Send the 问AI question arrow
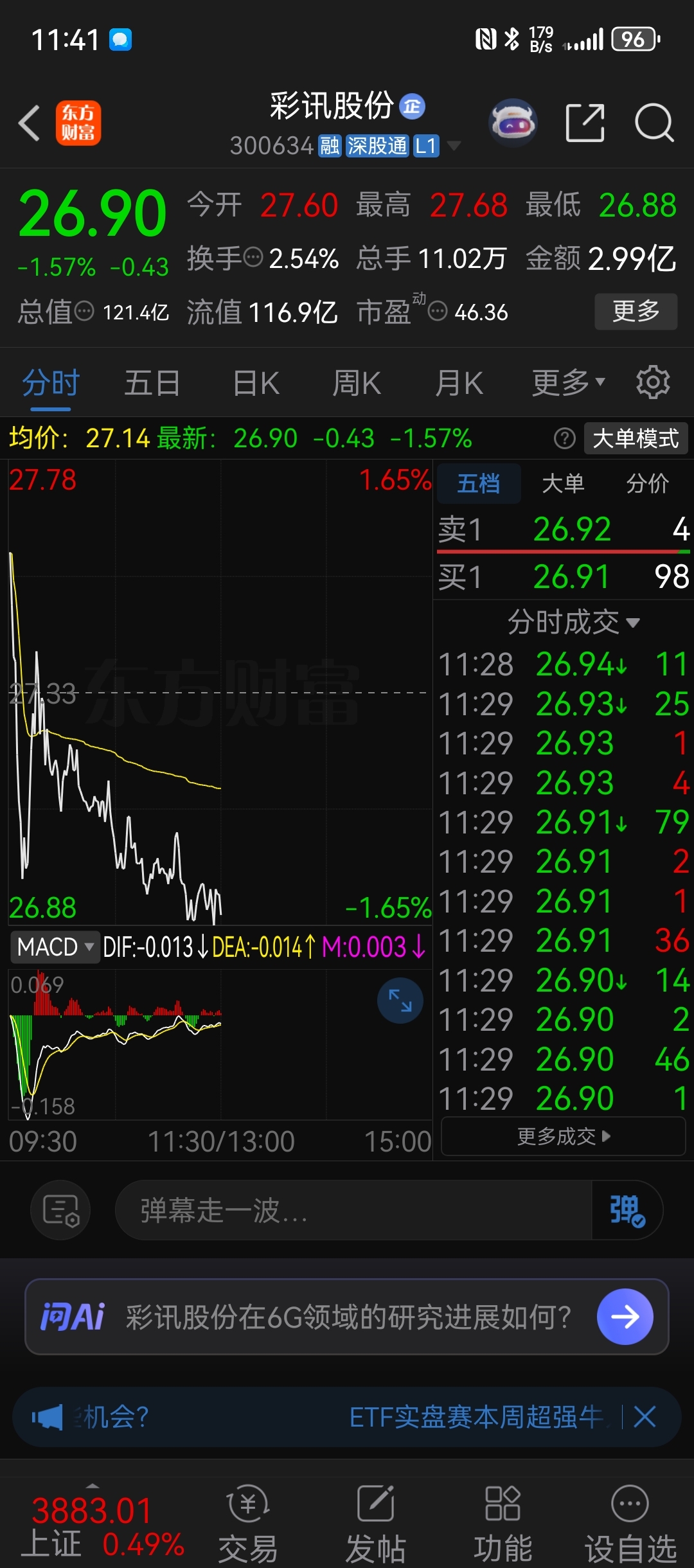This screenshot has height=1568, width=694. coord(625,1317)
